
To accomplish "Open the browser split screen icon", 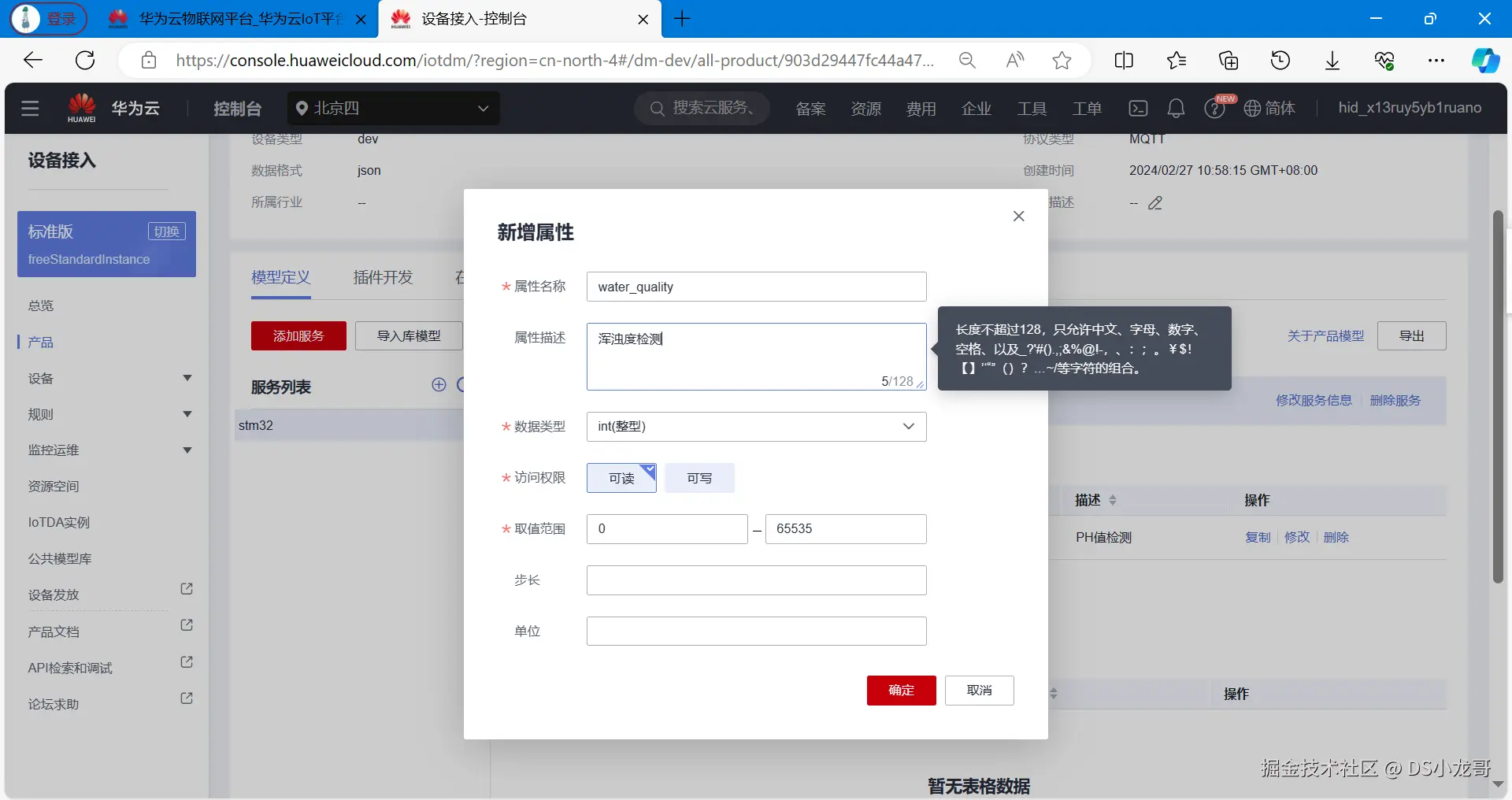I will click(1124, 60).
